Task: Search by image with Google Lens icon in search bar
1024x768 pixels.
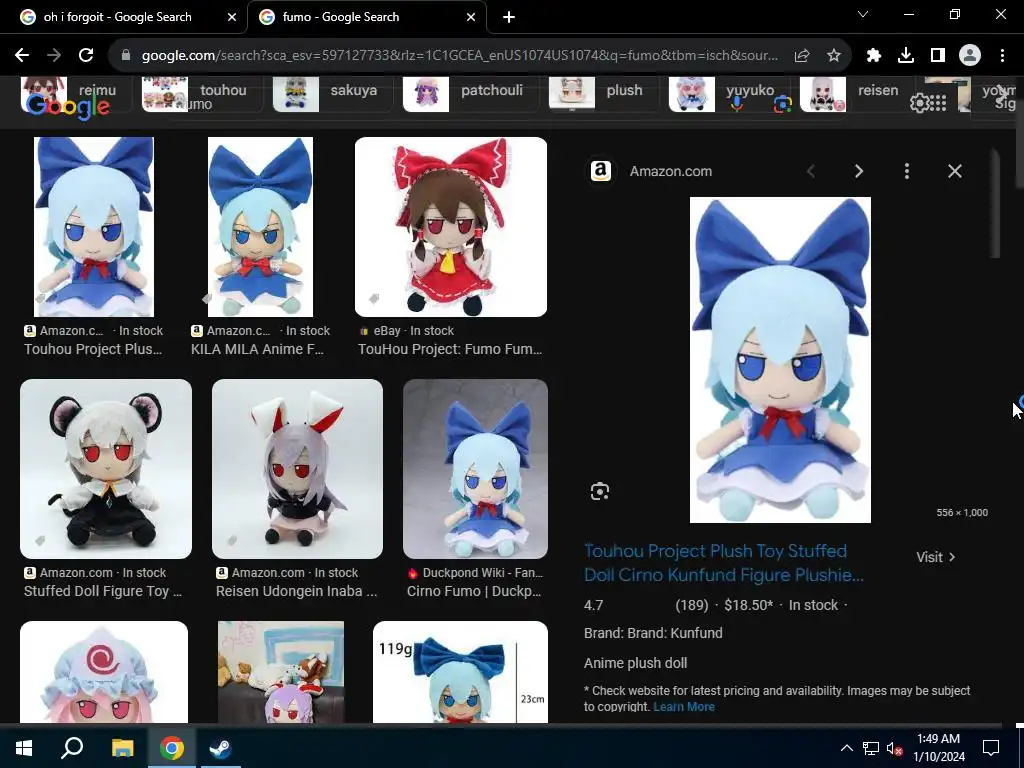Action: [x=782, y=104]
